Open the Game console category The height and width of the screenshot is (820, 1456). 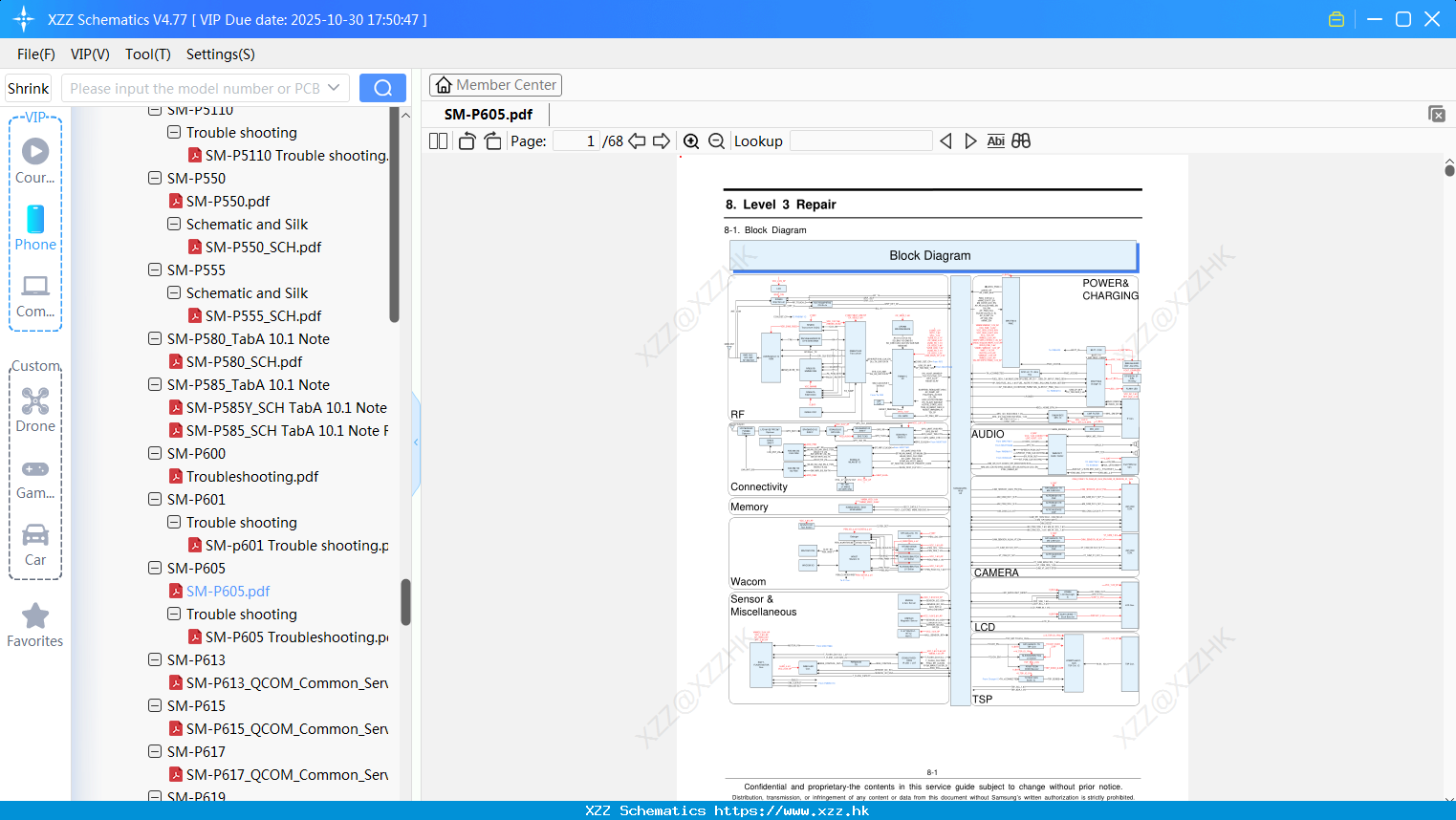35,480
